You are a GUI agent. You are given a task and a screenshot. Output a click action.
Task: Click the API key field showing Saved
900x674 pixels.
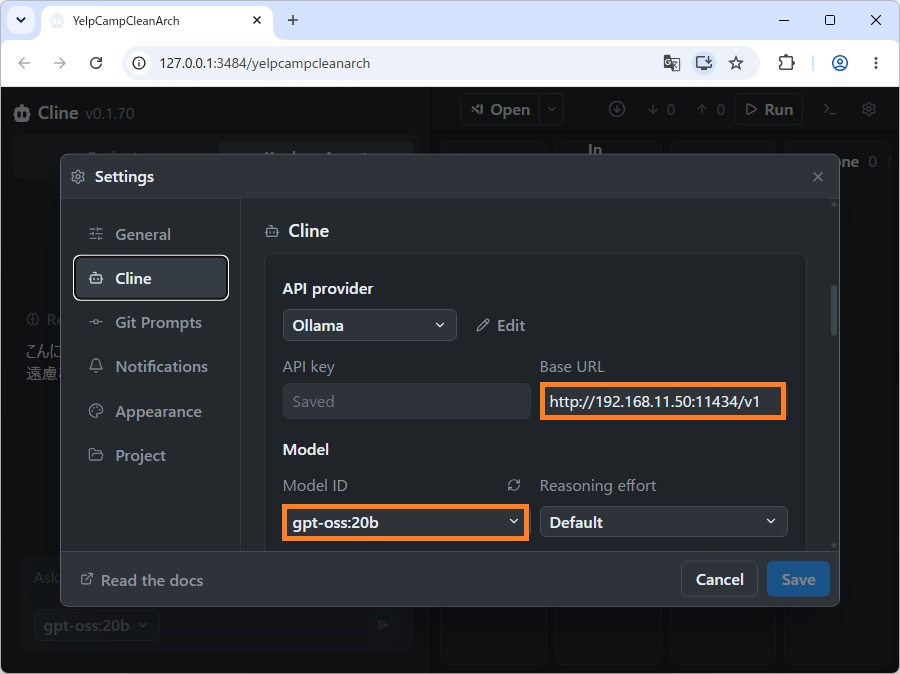coord(406,401)
